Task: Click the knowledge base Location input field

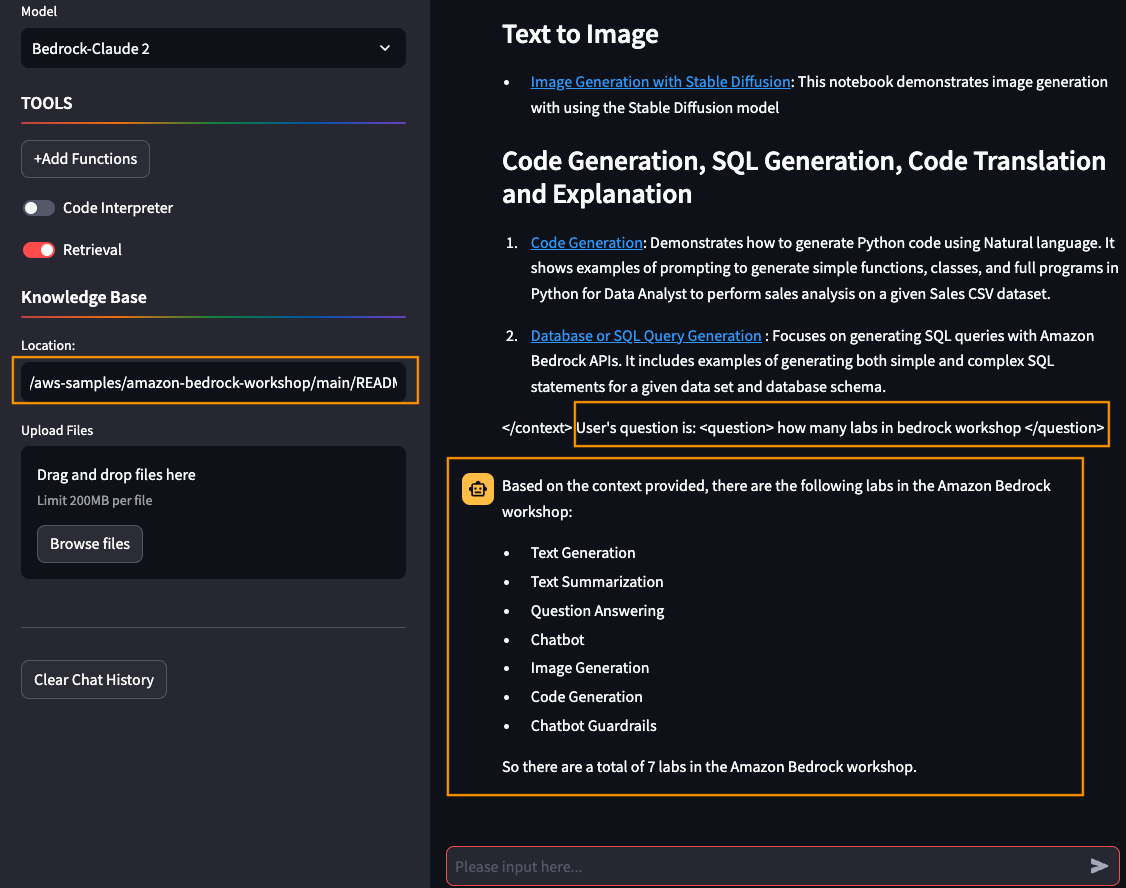Action: (x=213, y=382)
